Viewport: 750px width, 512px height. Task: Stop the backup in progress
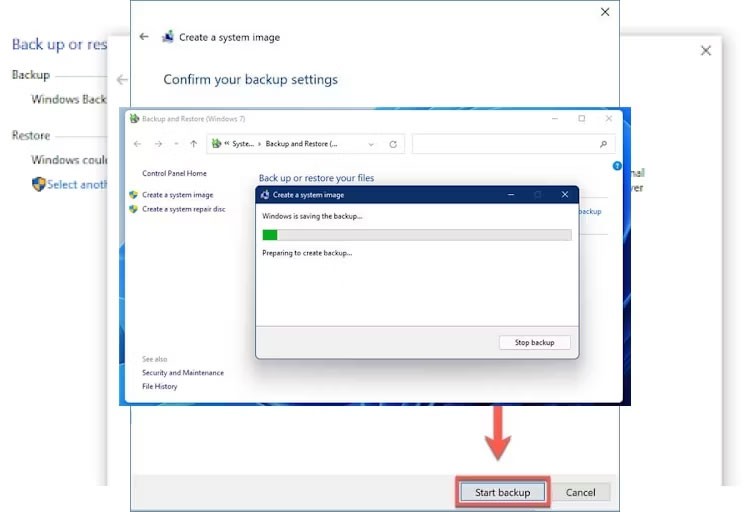[534, 342]
